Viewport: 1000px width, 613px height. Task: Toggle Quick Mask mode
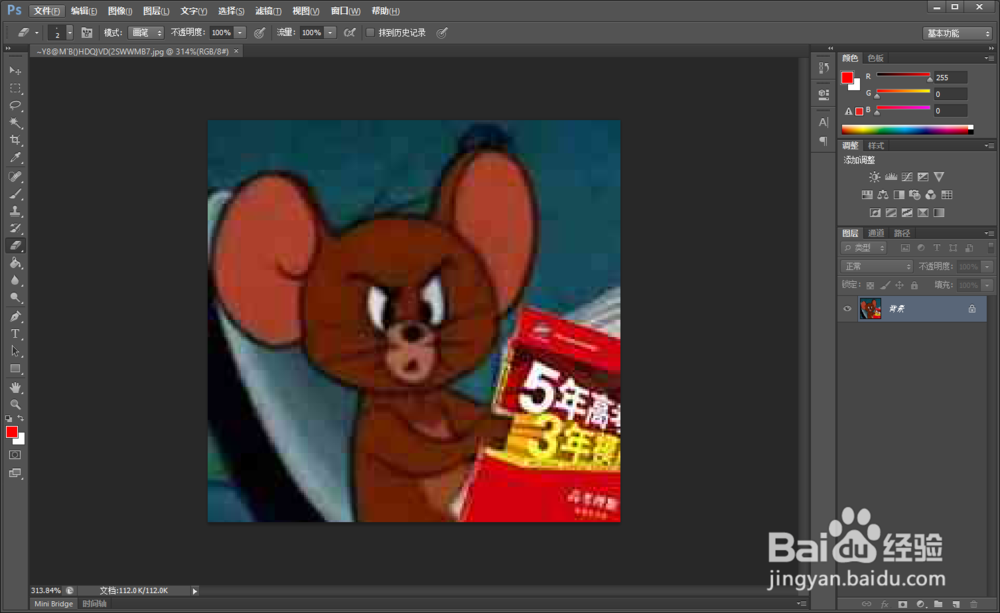click(15, 455)
